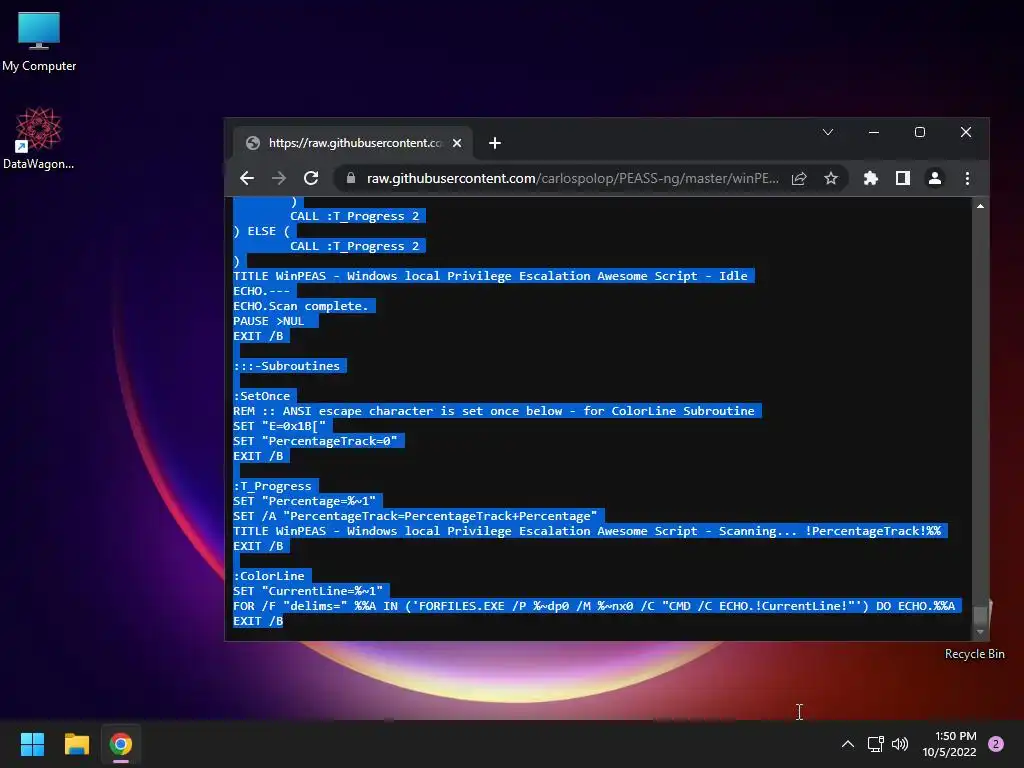Open the Windows Start menu
This screenshot has width=1024, height=768.
pyautogui.click(x=32, y=744)
